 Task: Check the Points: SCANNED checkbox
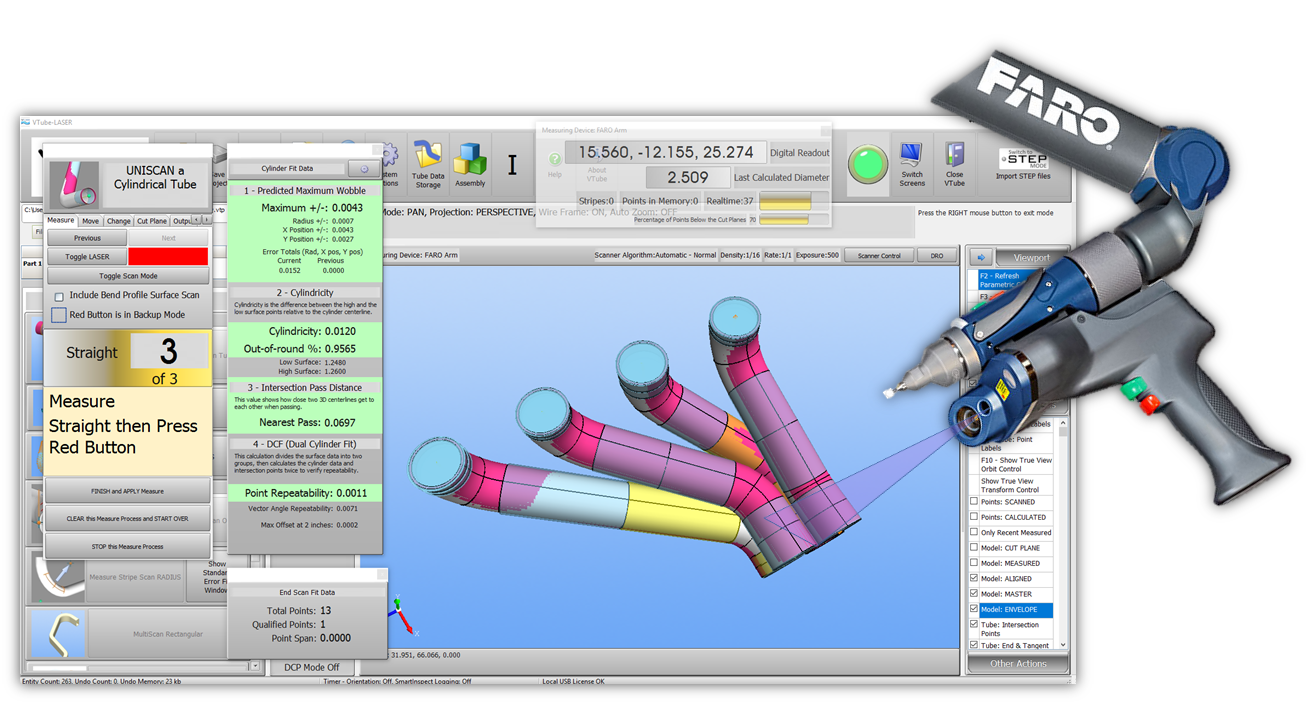pyautogui.click(x=974, y=502)
